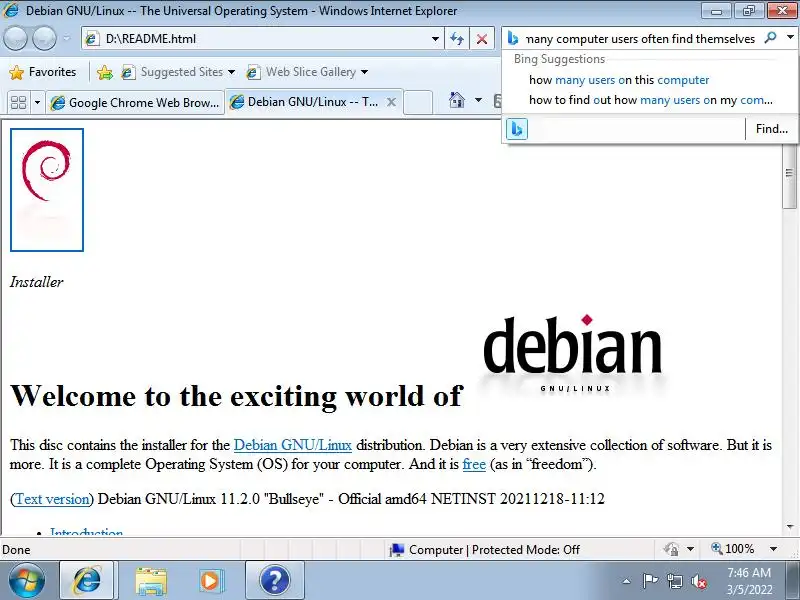Click the large debian GNU/Linux logo
Image resolution: width=800 pixels, height=600 pixels.
click(x=572, y=354)
